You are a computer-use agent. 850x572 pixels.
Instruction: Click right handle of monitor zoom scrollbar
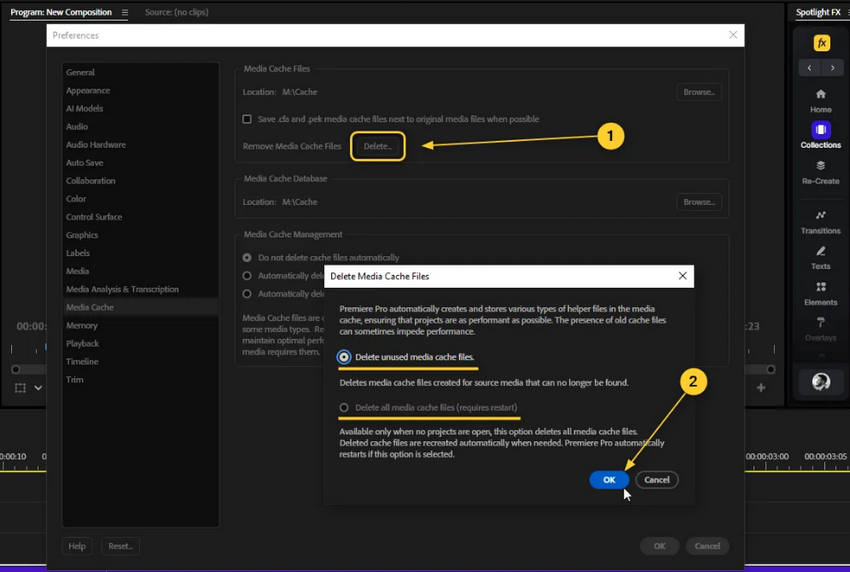click(770, 369)
